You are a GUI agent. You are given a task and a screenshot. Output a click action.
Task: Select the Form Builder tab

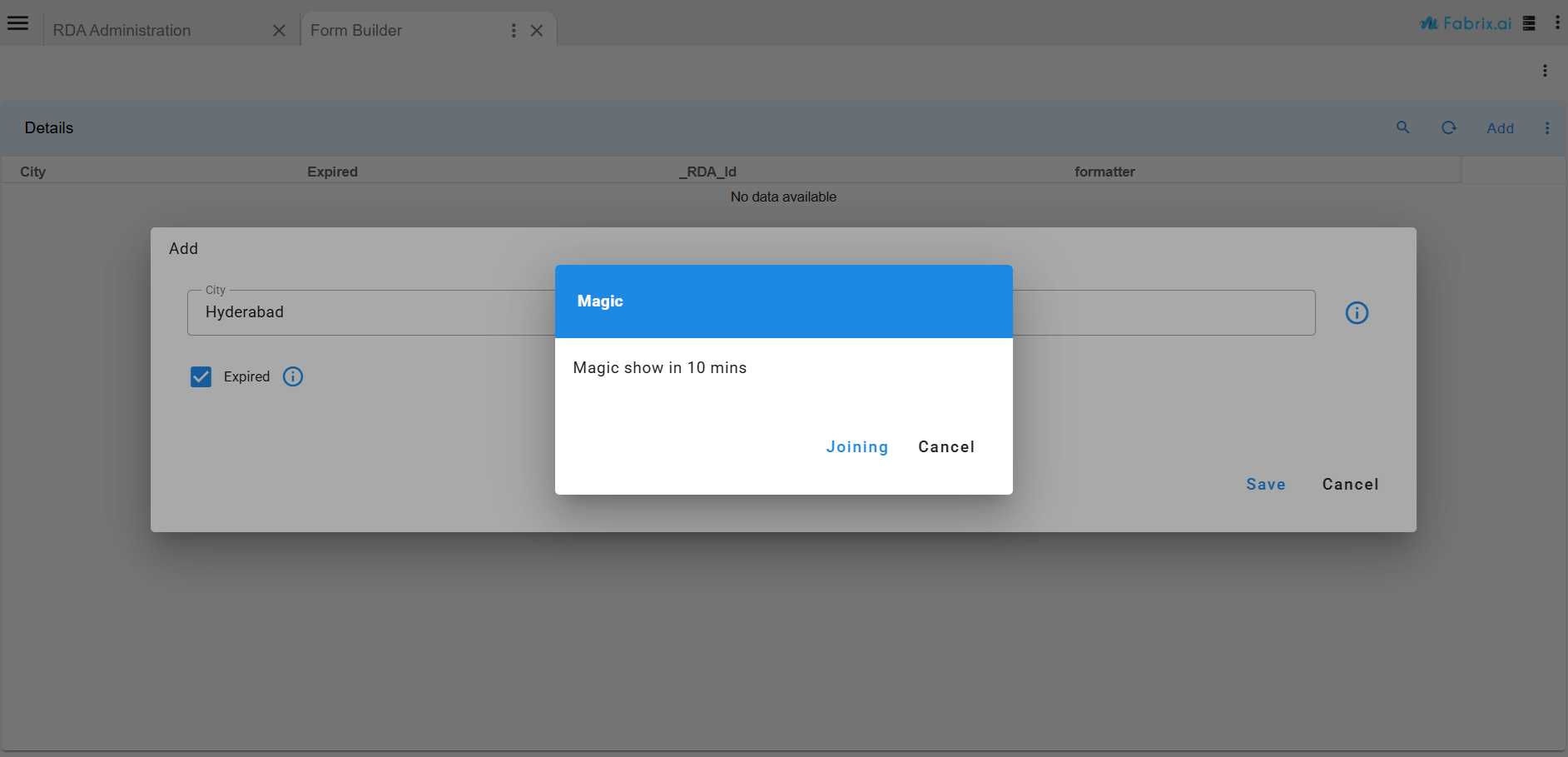pyautogui.click(x=356, y=31)
